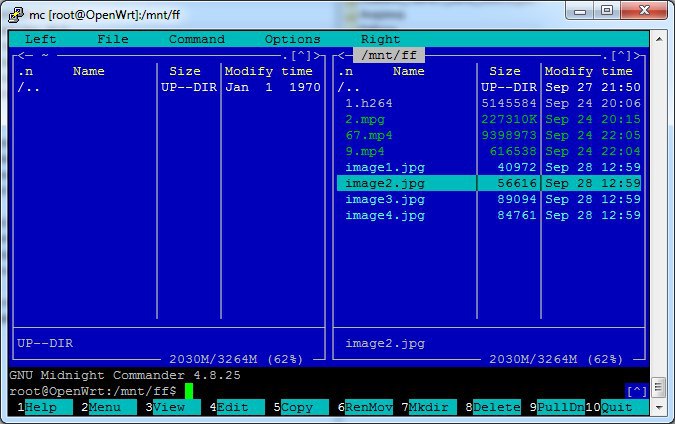Select highlighted file image2.jpg
The image size is (675, 424).
[x=489, y=183]
